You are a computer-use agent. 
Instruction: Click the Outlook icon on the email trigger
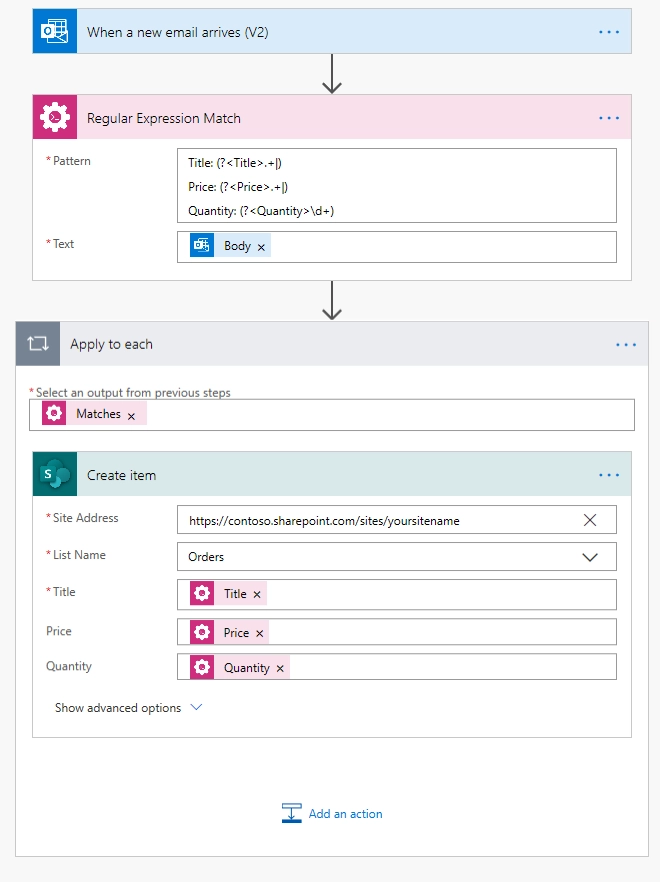point(55,32)
